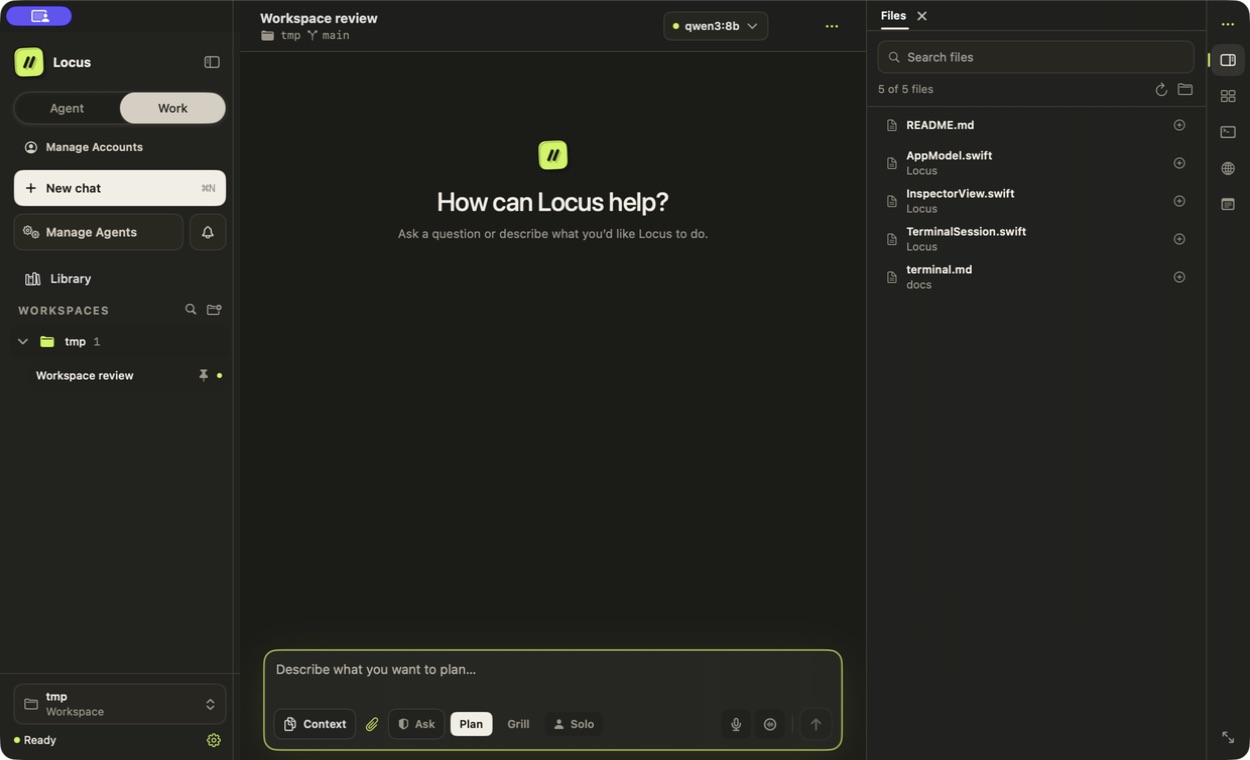1250x760 pixels.
Task: Select the tmp workspace folder row
Action: click(x=120, y=342)
